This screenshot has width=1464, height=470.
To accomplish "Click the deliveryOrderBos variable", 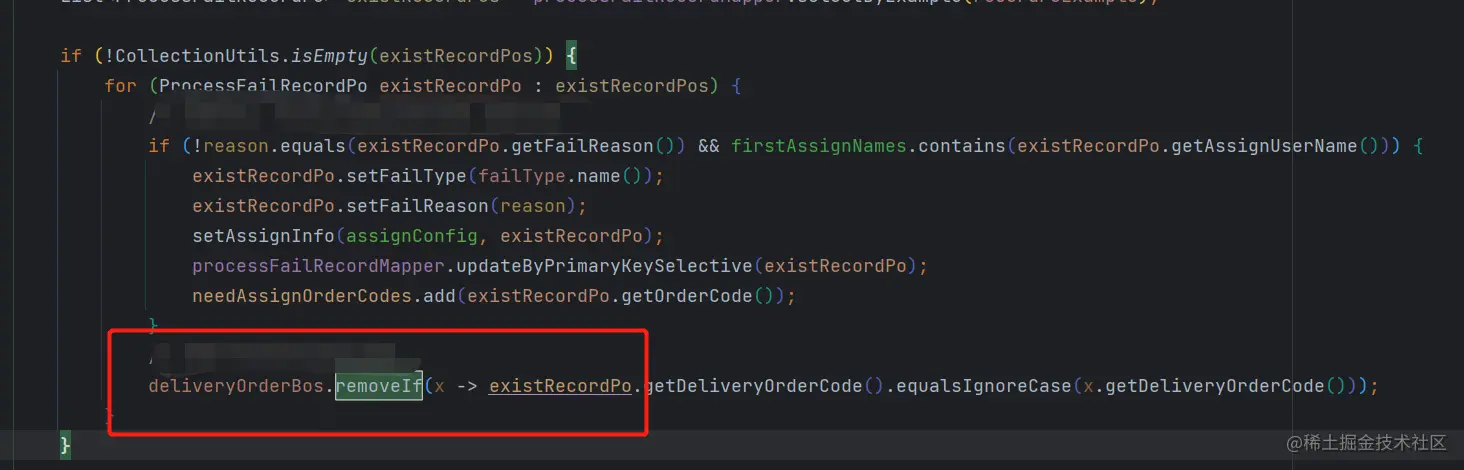I will [236, 386].
